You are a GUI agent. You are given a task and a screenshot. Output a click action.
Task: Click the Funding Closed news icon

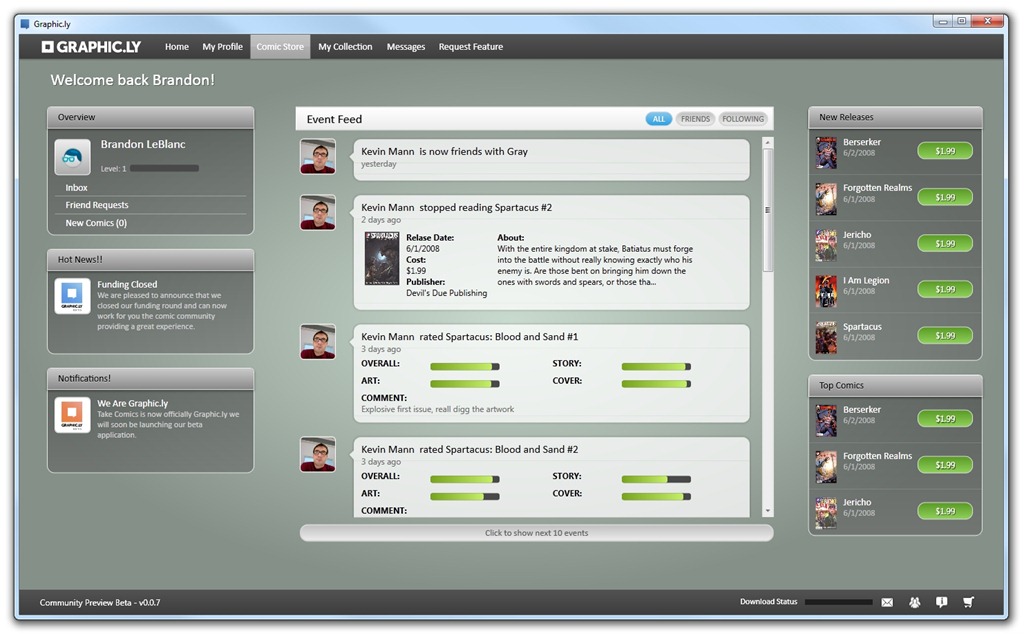point(72,296)
